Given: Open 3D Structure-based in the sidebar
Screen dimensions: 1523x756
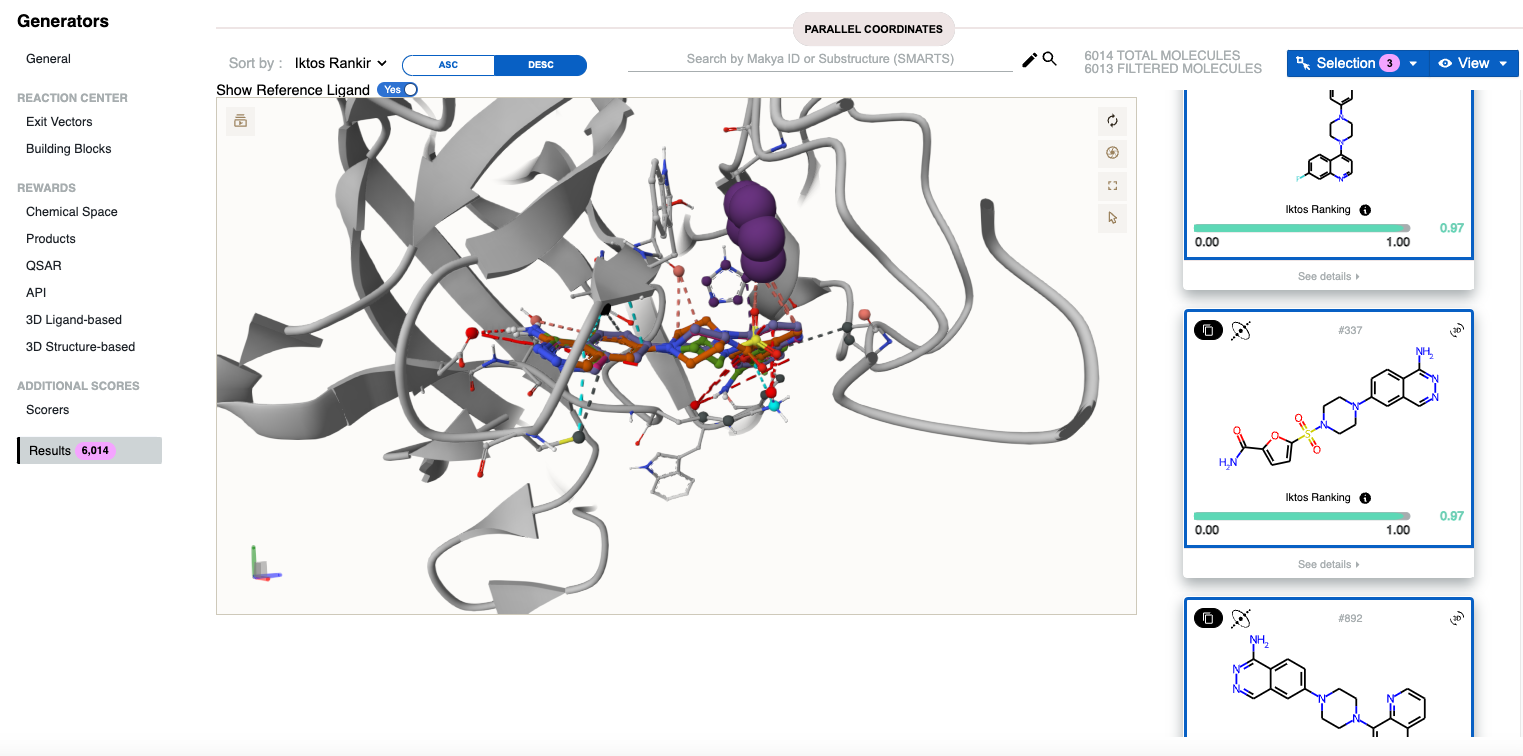Looking at the screenshot, I should click(80, 347).
